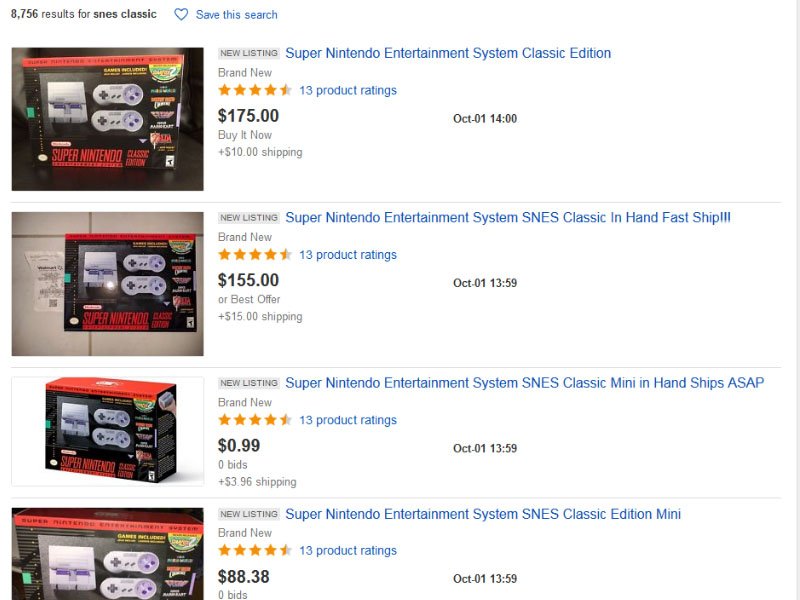Viewport: 800px width, 600px height.
Task: Click the NEW LISTING badge on the first result
Action: 249,53
